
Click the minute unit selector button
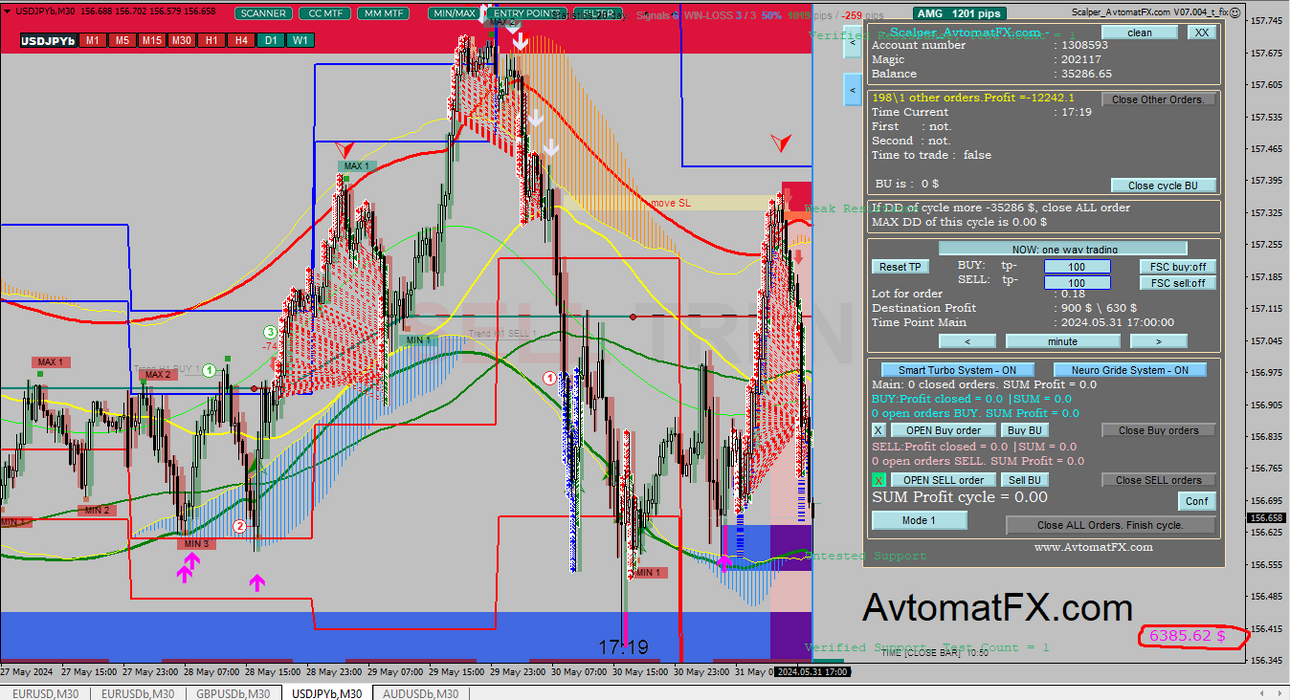[1062, 341]
